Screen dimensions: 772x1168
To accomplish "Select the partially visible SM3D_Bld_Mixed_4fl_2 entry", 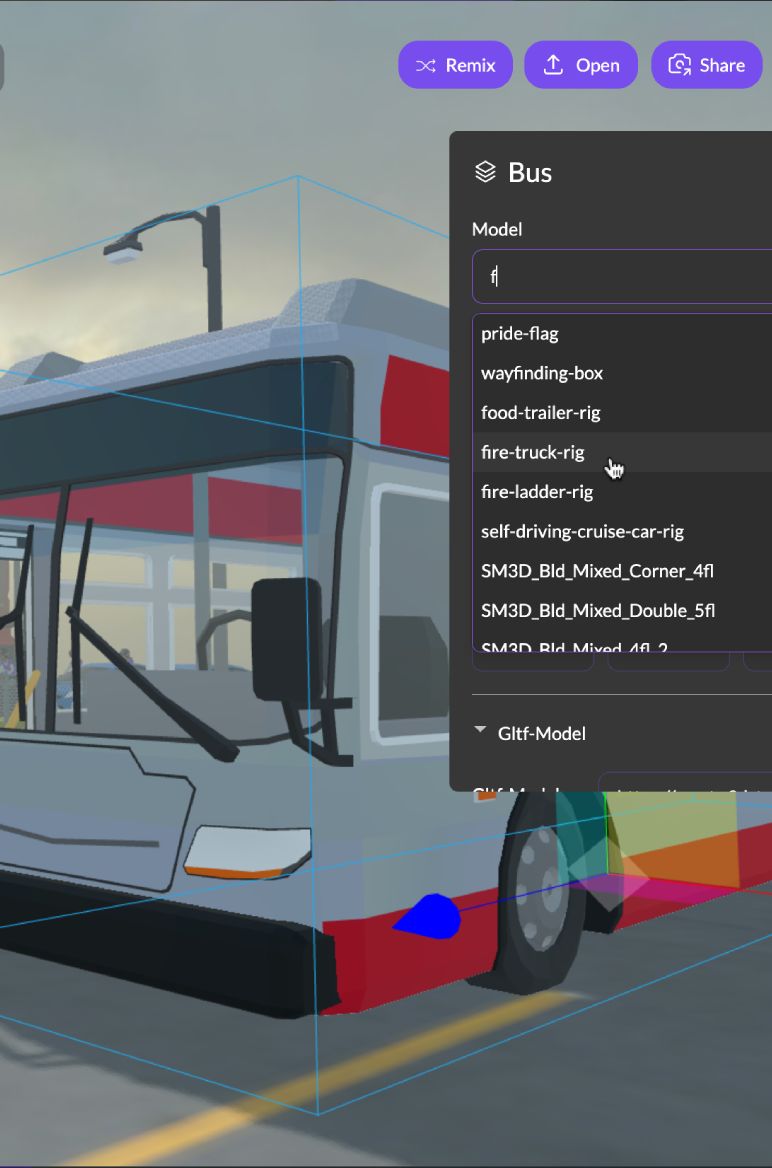I will (x=574, y=646).
